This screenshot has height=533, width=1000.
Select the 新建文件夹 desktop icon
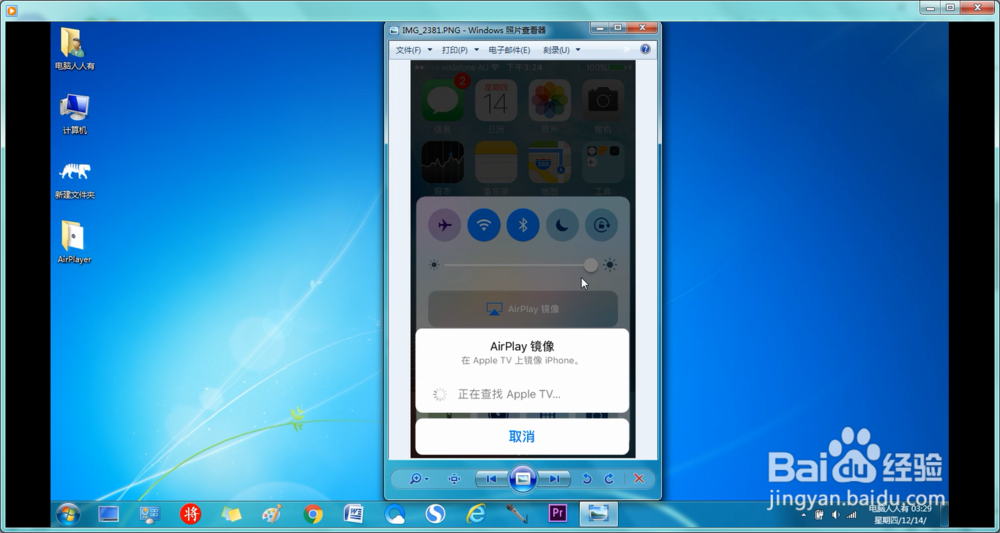(74, 180)
